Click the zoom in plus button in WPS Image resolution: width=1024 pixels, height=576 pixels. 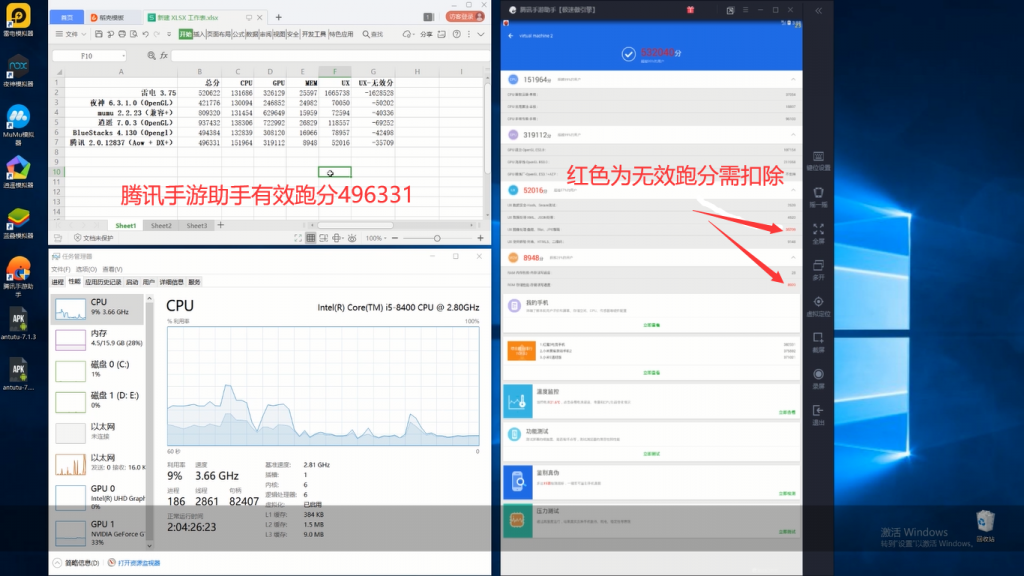[481, 238]
